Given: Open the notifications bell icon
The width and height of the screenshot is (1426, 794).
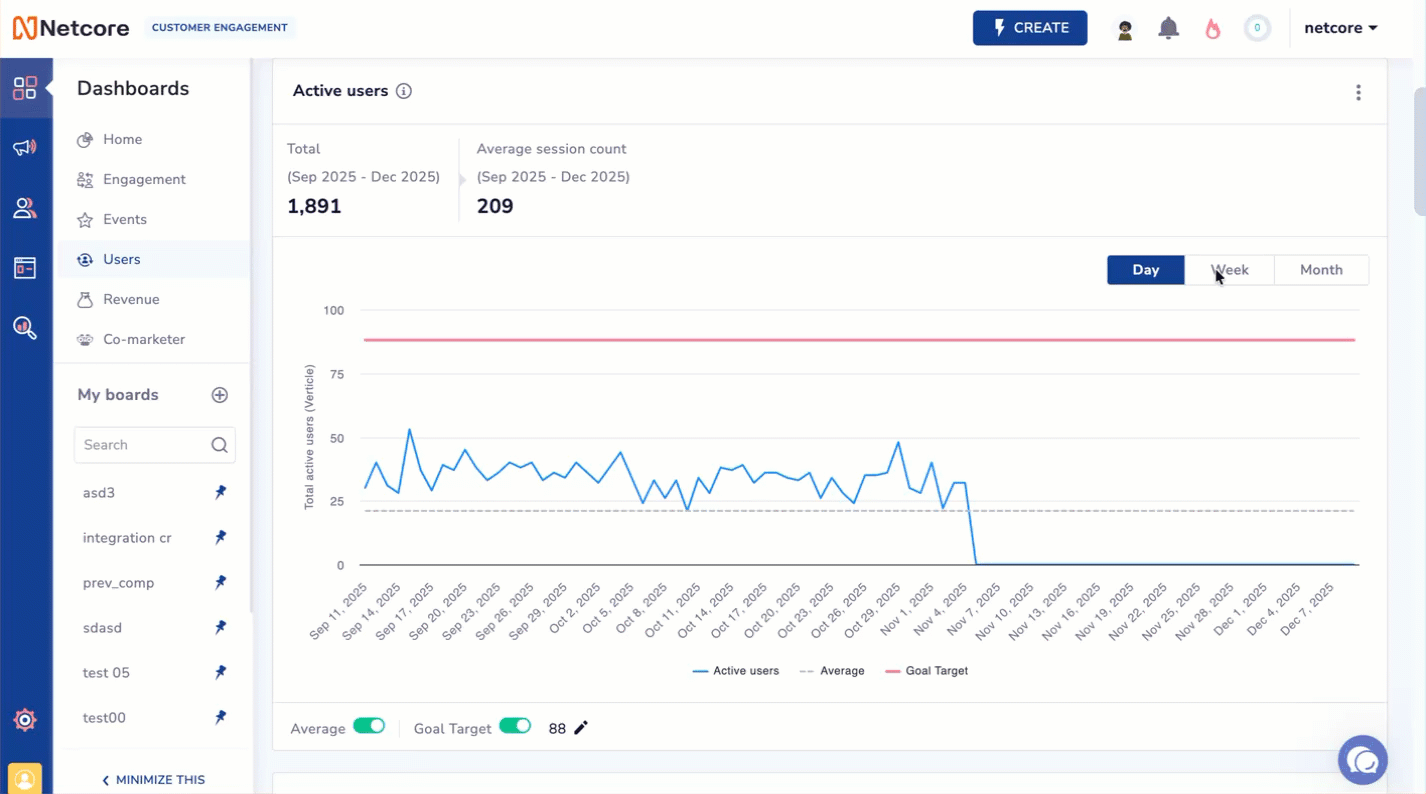Looking at the screenshot, I should pyautogui.click(x=1168, y=28).
